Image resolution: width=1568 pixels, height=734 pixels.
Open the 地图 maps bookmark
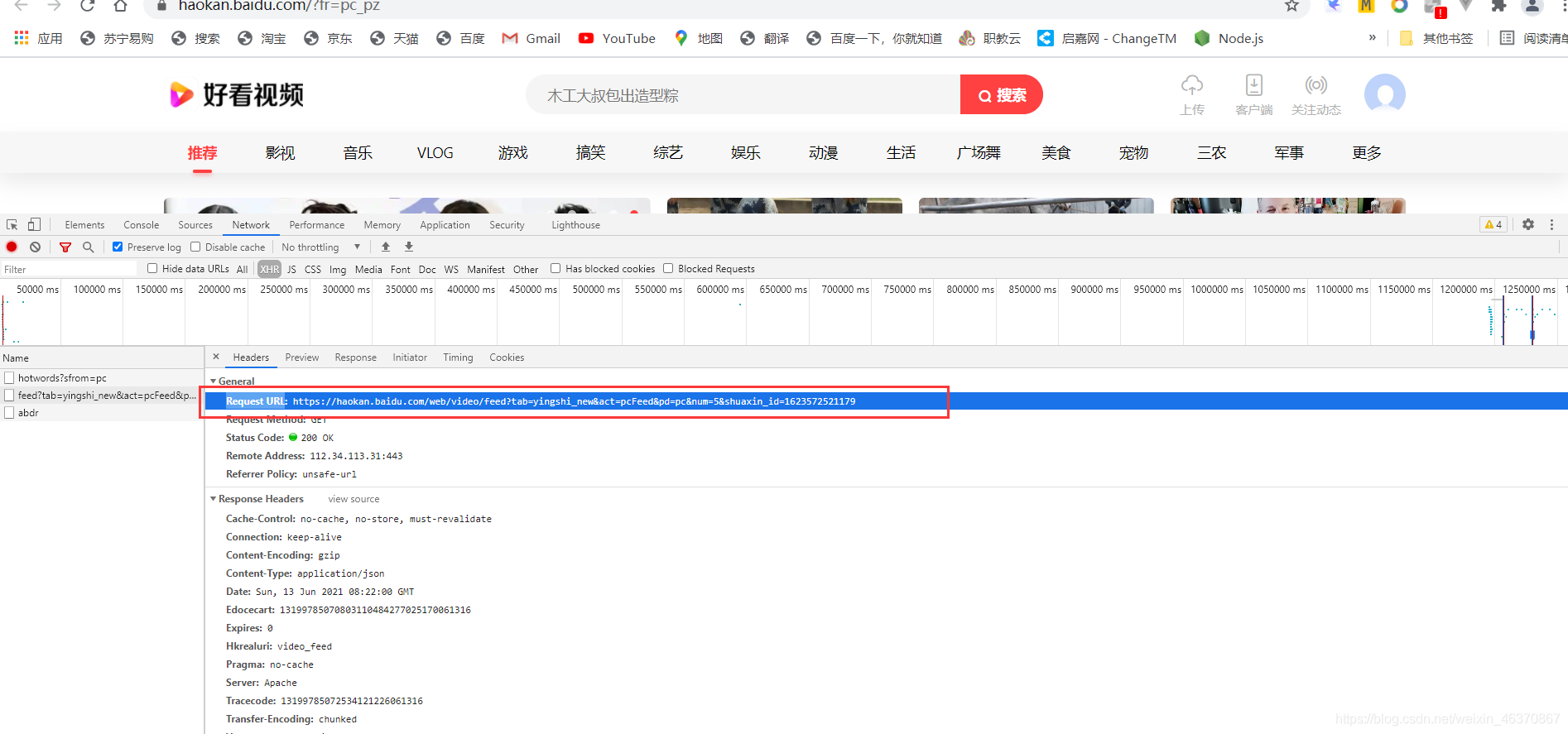point(699,38)
